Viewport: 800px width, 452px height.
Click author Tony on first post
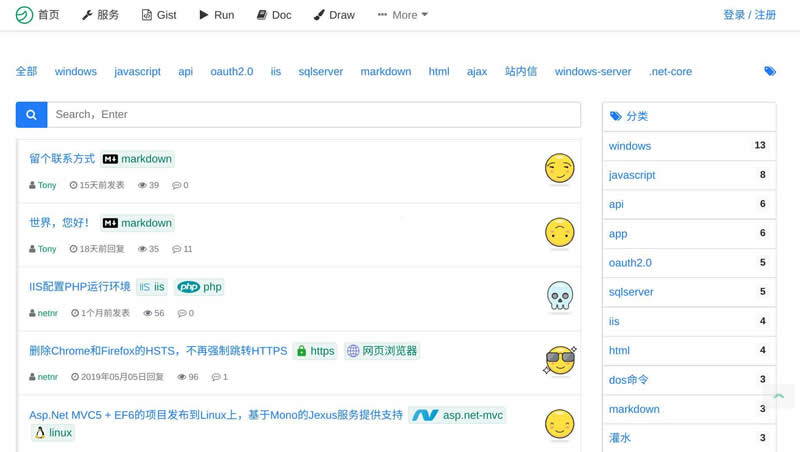[47, 186]
